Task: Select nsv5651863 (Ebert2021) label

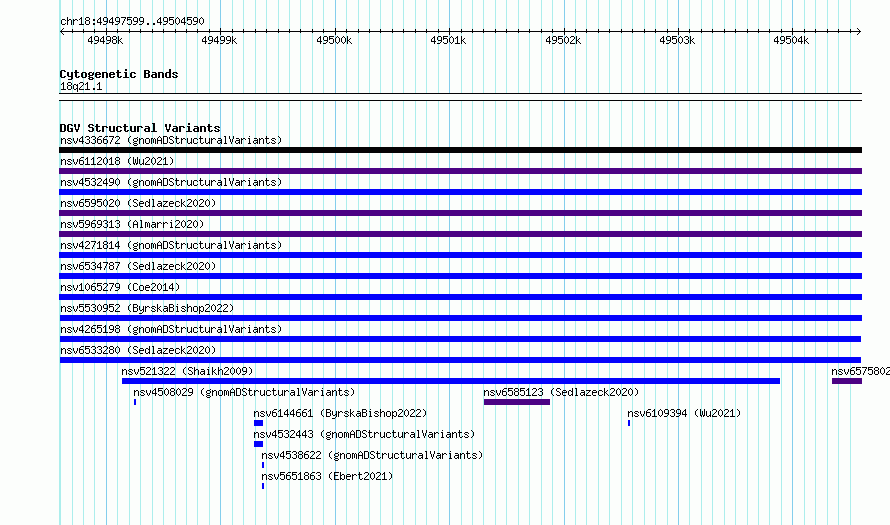Action: pyautogui.click(x=327, y=476)
